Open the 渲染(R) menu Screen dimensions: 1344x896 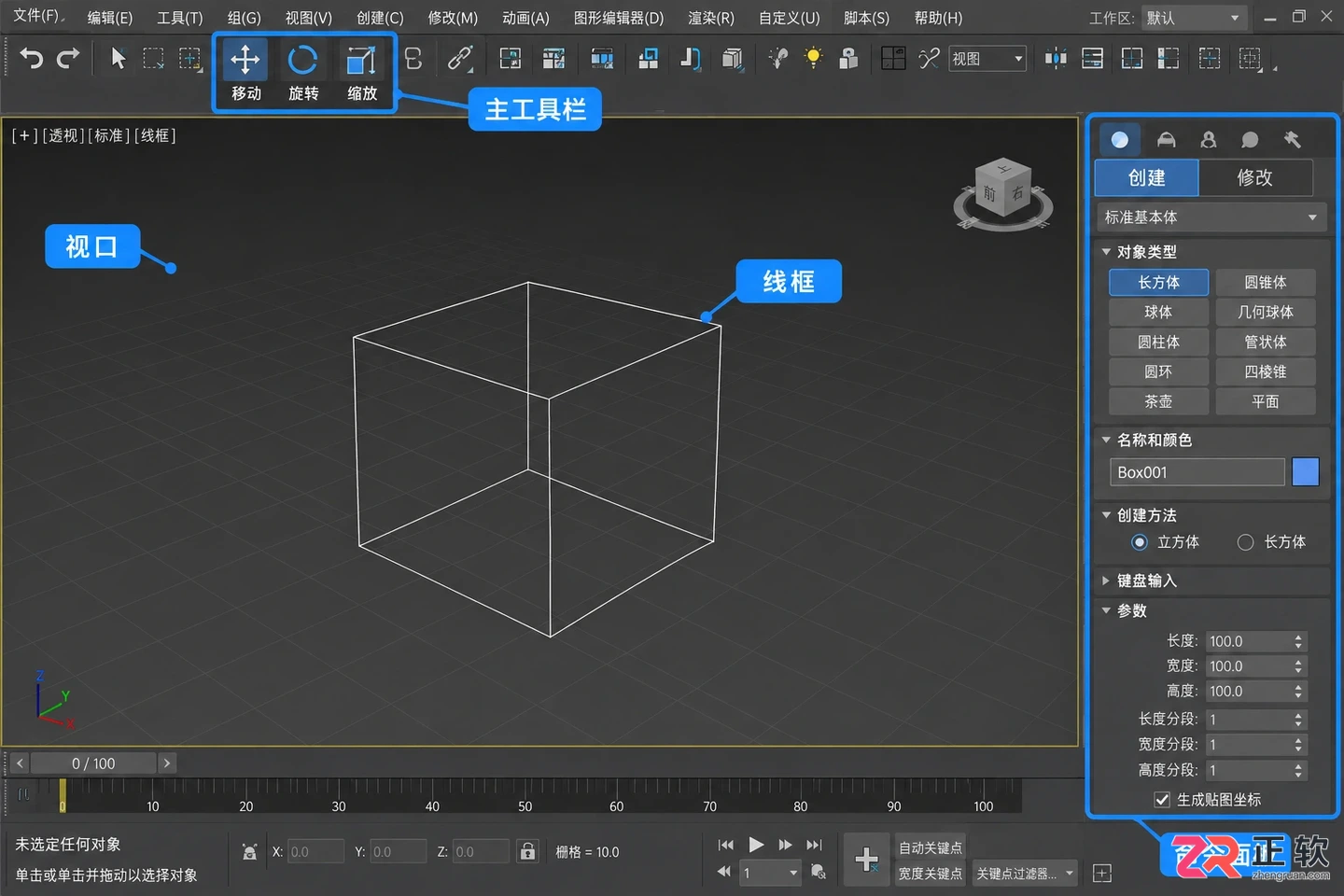tap(710, 18)
